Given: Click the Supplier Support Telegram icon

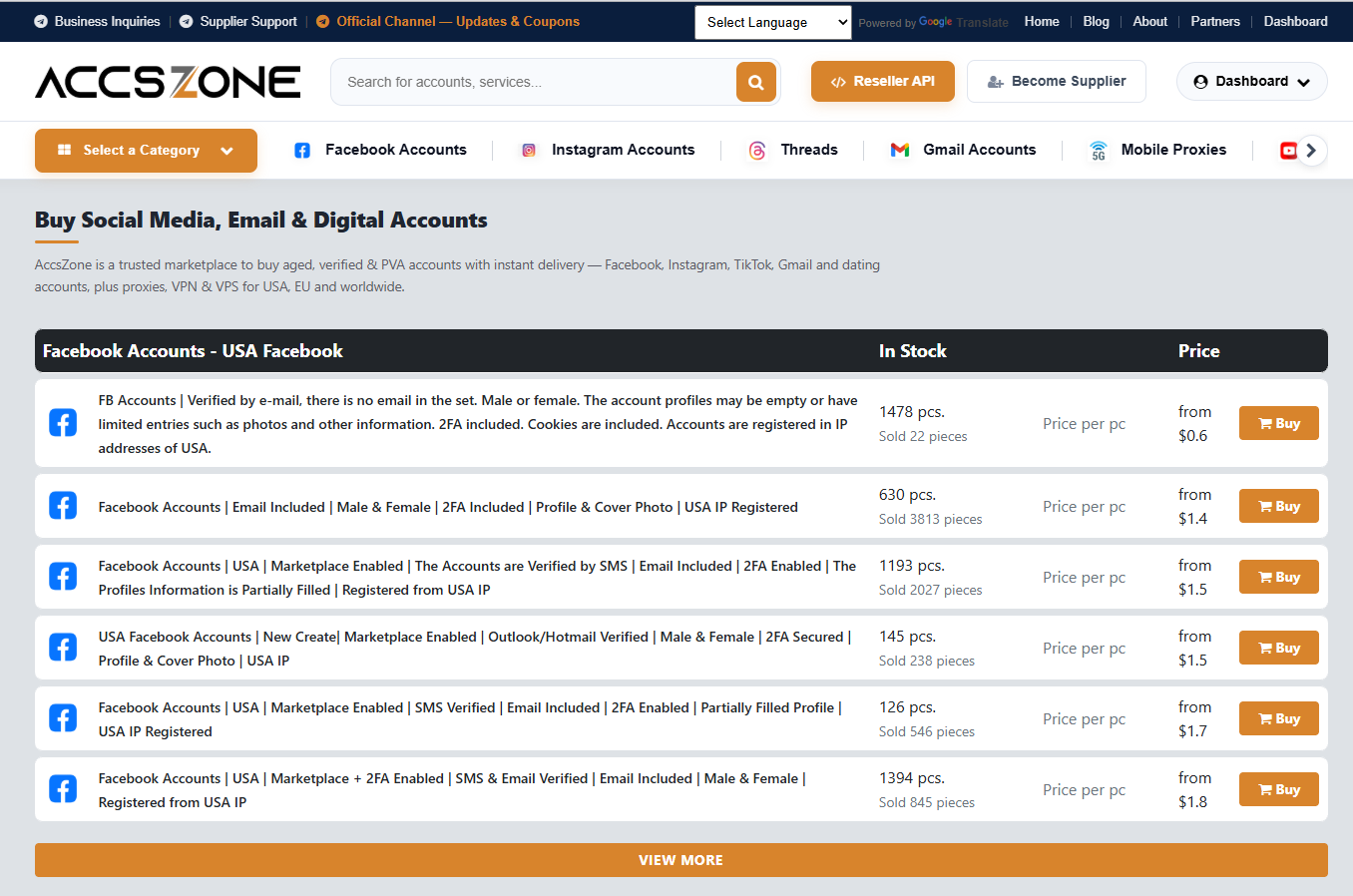Looking at the screenshot, I should (187, 21).
